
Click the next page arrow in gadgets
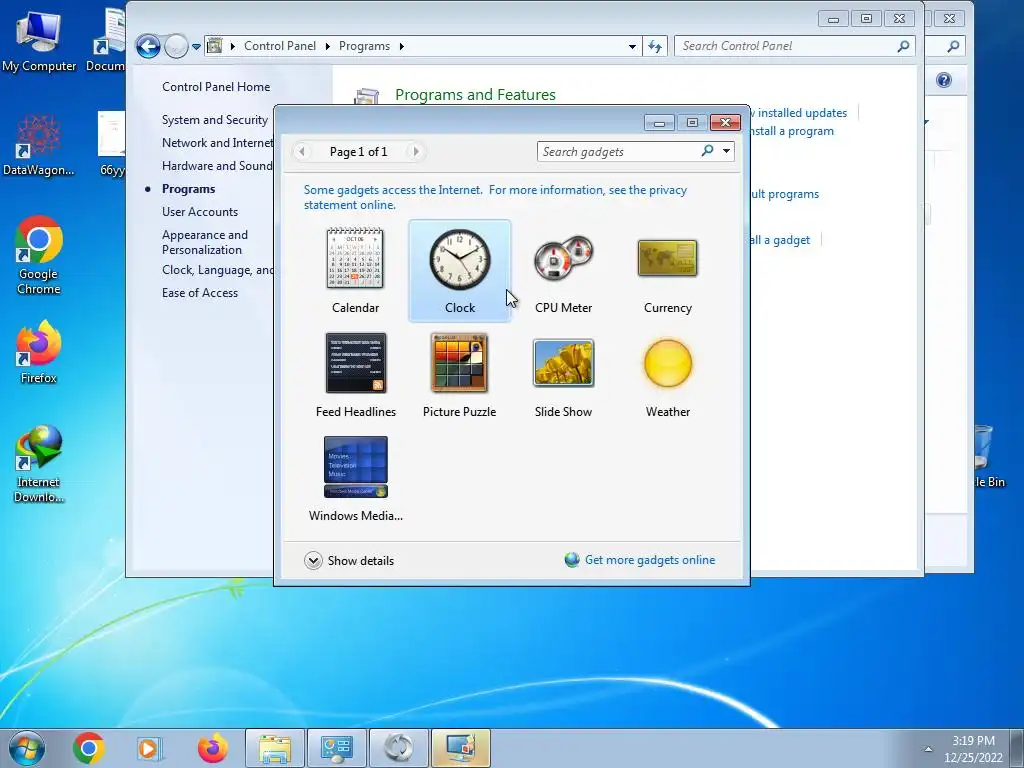tap(415, 152)
